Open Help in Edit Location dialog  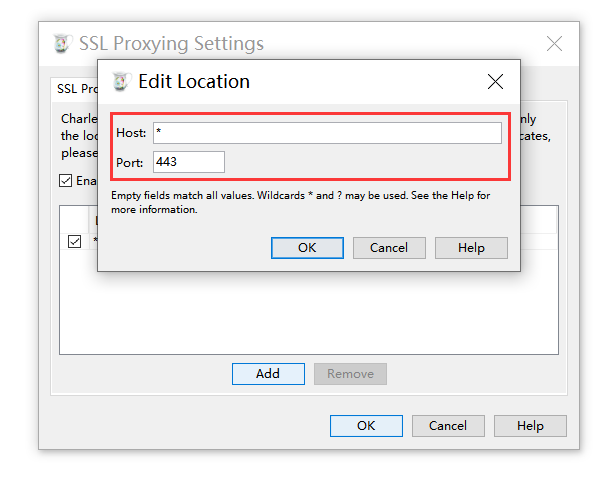pos(471,248)
